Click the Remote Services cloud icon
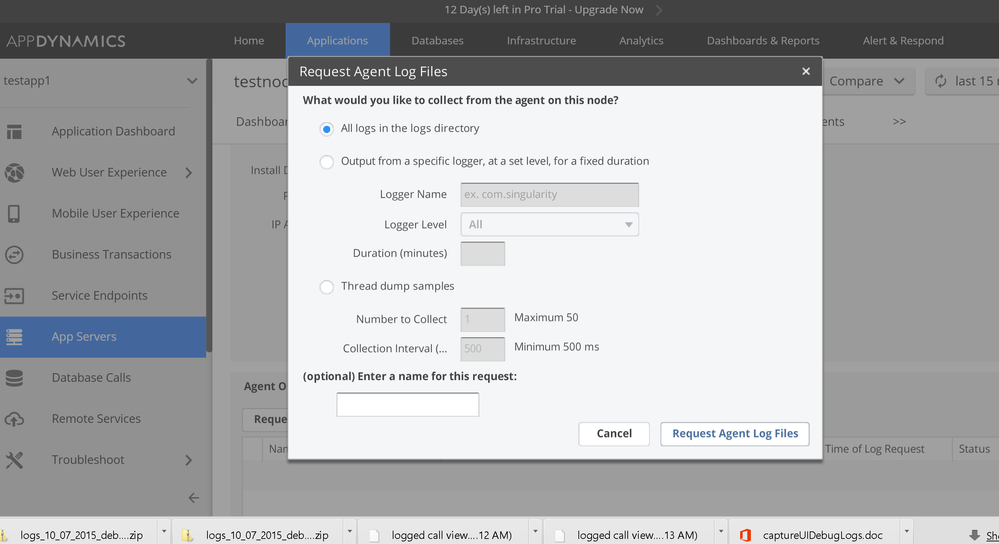The image size is (999, 544). tap(14, 419)
